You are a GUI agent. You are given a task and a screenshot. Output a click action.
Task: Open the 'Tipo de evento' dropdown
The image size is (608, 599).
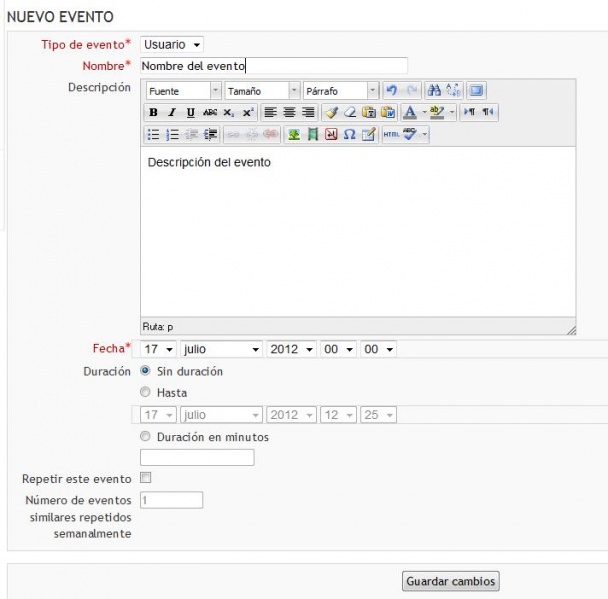coord(172,45)
